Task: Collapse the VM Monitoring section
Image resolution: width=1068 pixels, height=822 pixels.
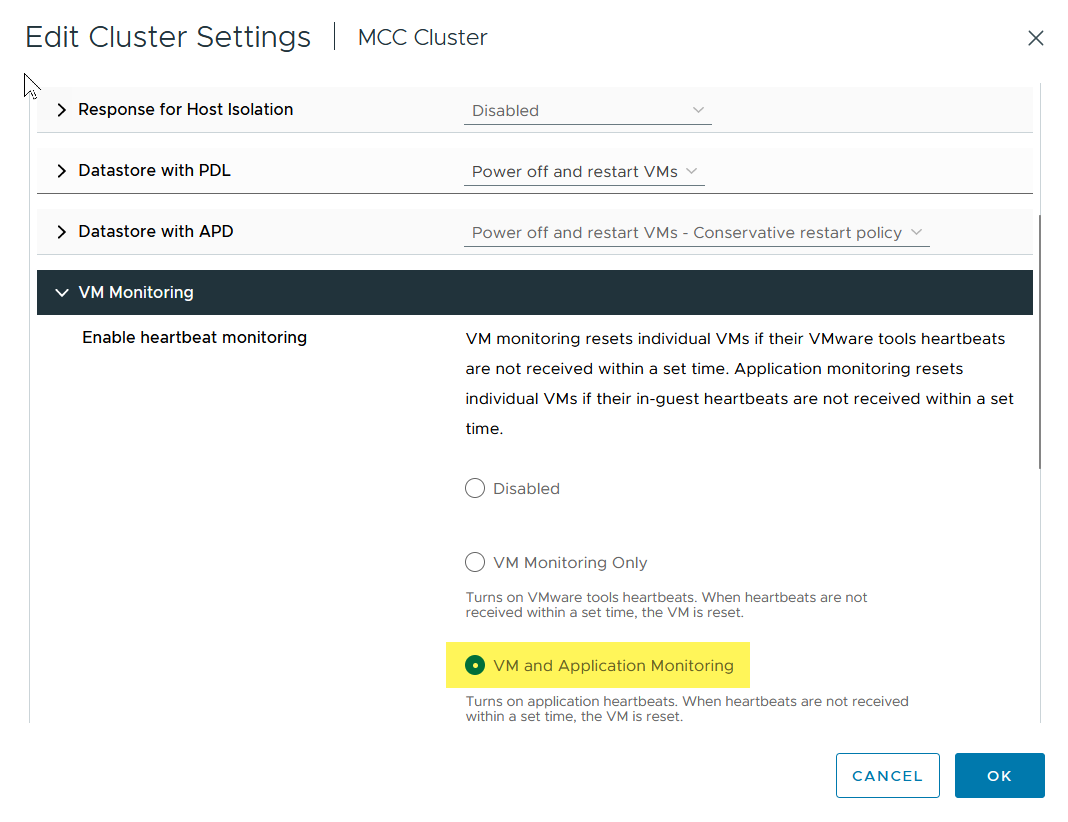Action: point(62,293)
